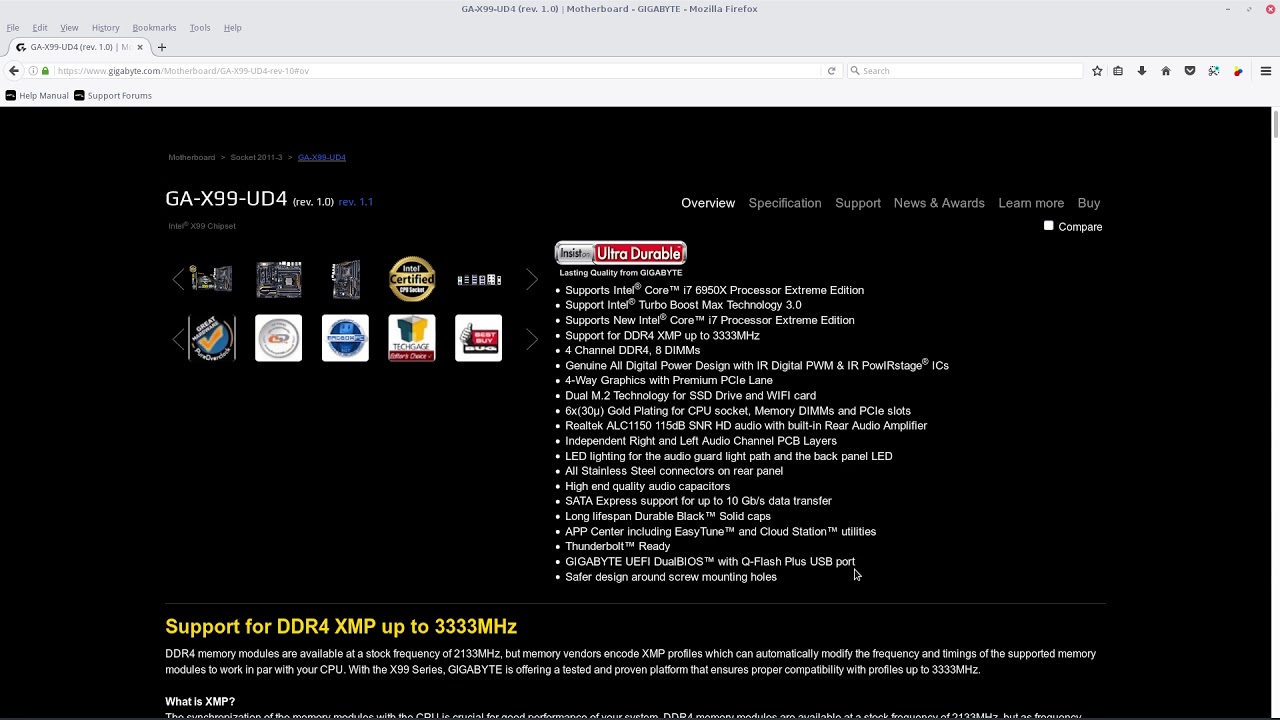
Task: Show bookmarks list icon in toolbar
Action: (1118, 71)
